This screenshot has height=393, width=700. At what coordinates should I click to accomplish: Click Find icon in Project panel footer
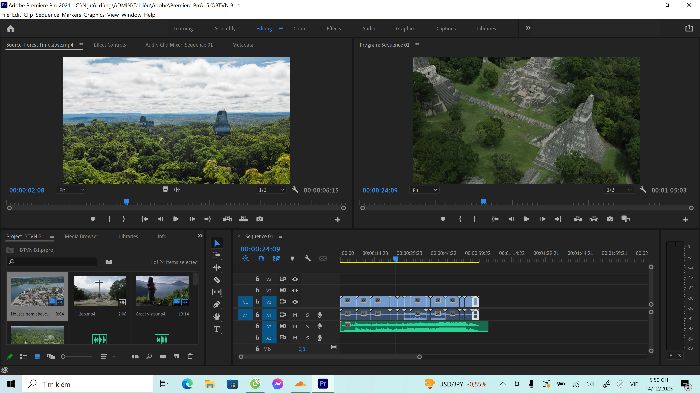(149, 356)
